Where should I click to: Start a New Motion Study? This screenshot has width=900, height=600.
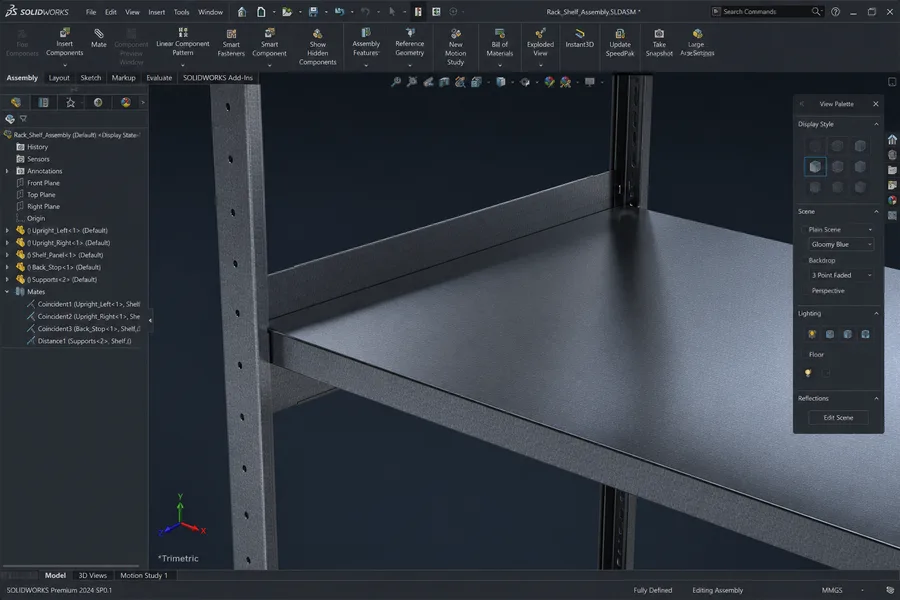point(456,47)
